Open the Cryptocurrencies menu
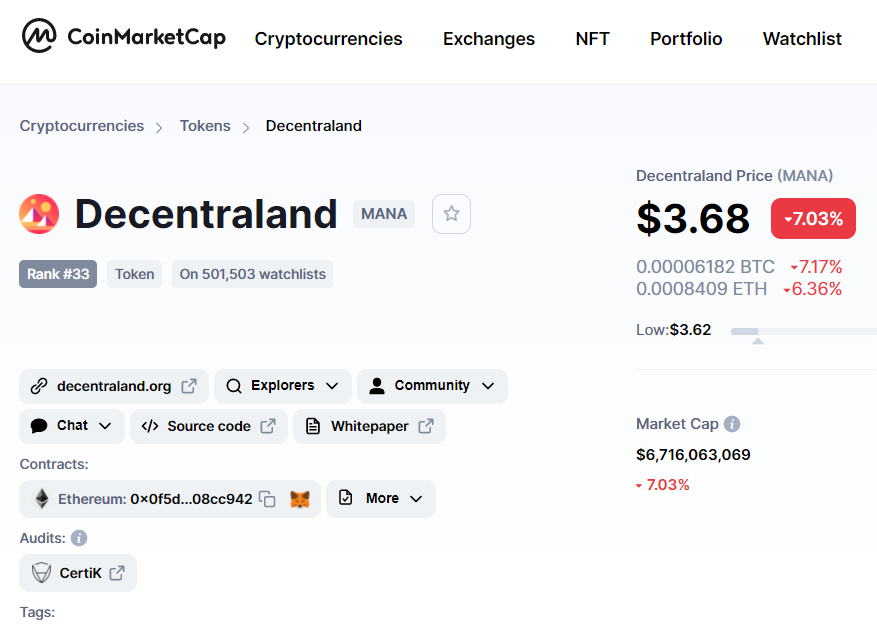Screen dimensions: 877x628 pos(328,39)
